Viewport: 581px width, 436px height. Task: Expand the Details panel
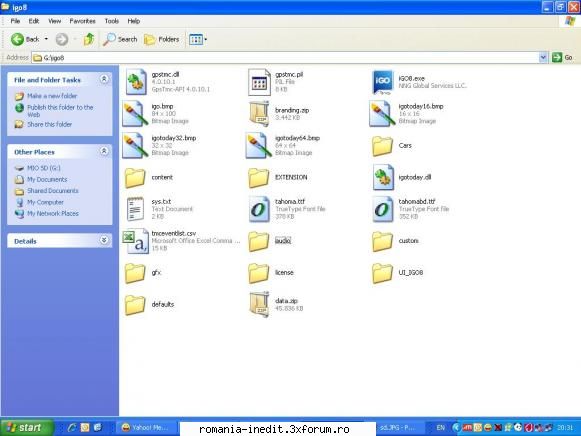(x=104, y=240)
